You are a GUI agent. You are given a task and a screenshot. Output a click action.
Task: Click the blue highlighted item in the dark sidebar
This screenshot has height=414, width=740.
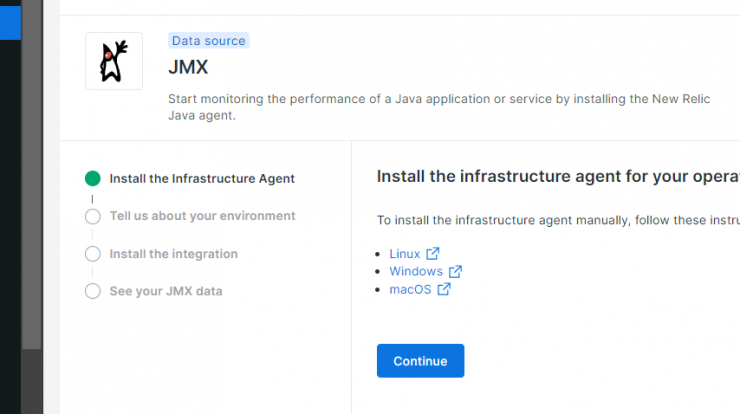point(10,23)
